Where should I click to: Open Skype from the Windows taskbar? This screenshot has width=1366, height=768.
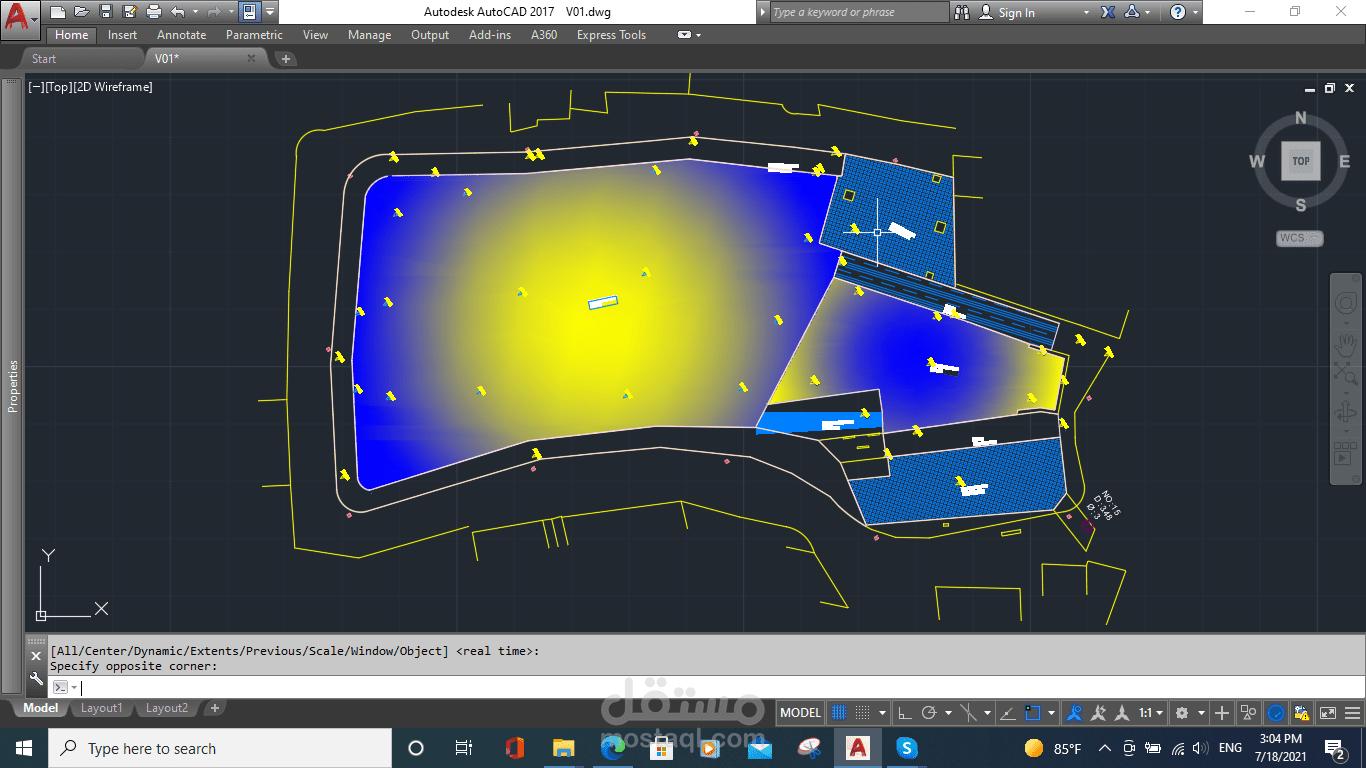[907, 748]
